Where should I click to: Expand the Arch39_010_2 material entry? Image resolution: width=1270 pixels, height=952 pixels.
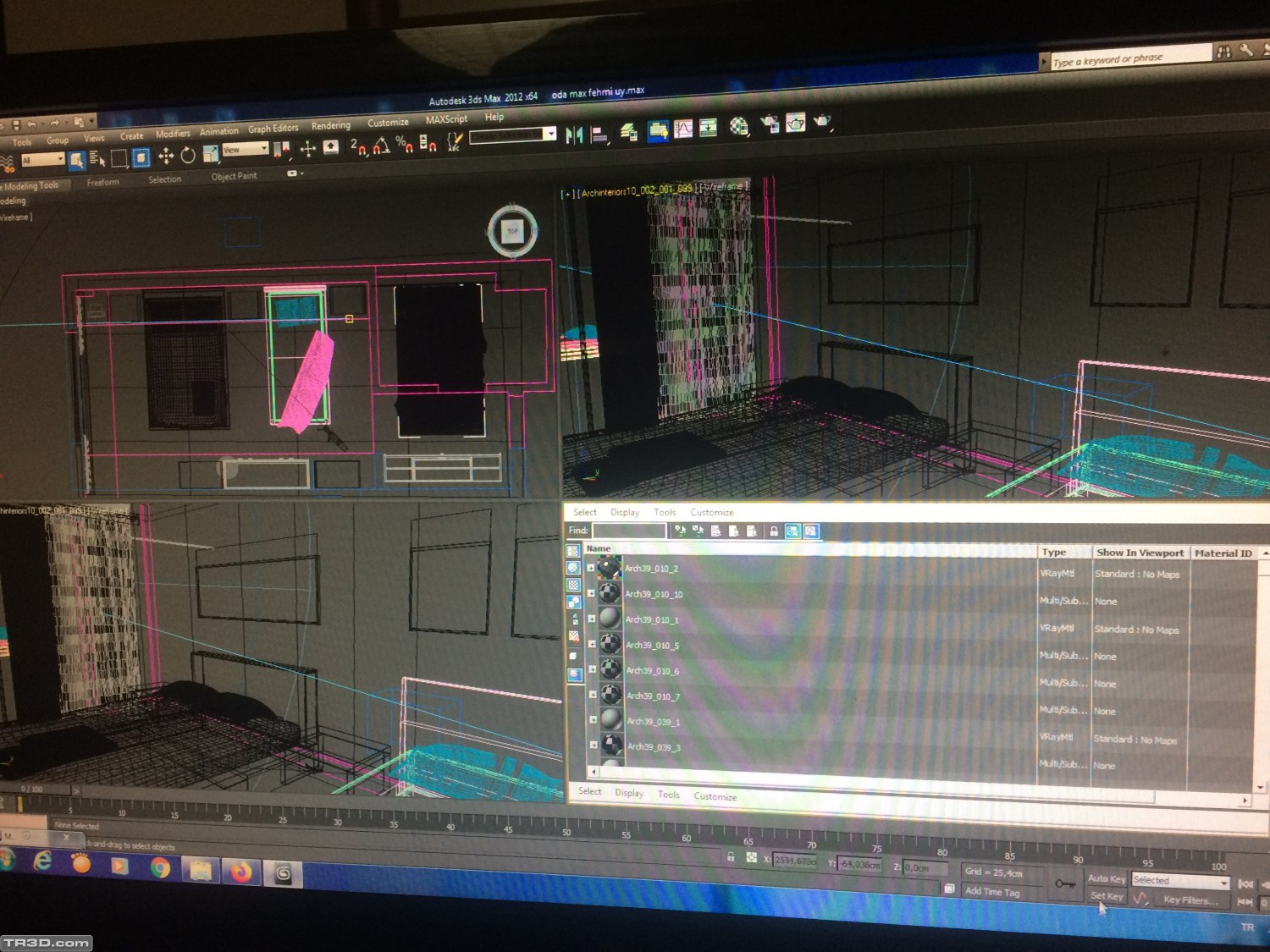tap(590, 568)
